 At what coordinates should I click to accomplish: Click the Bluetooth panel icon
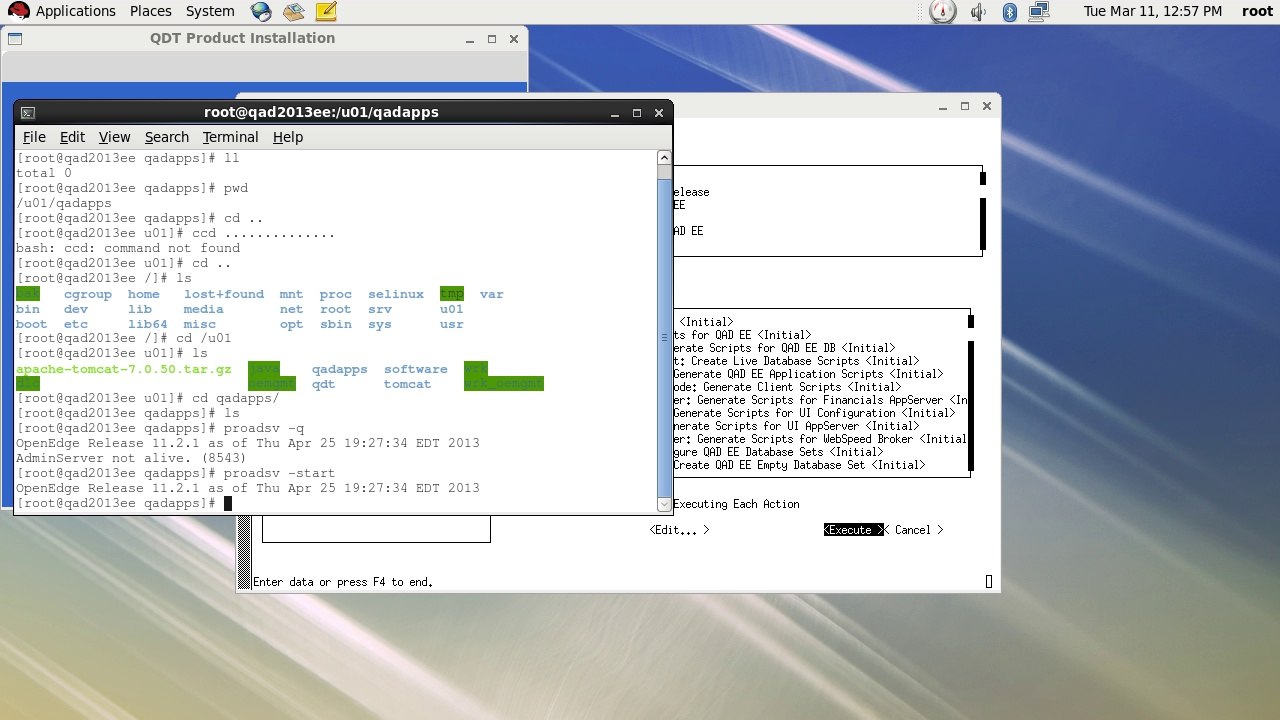coord(1010,12)
